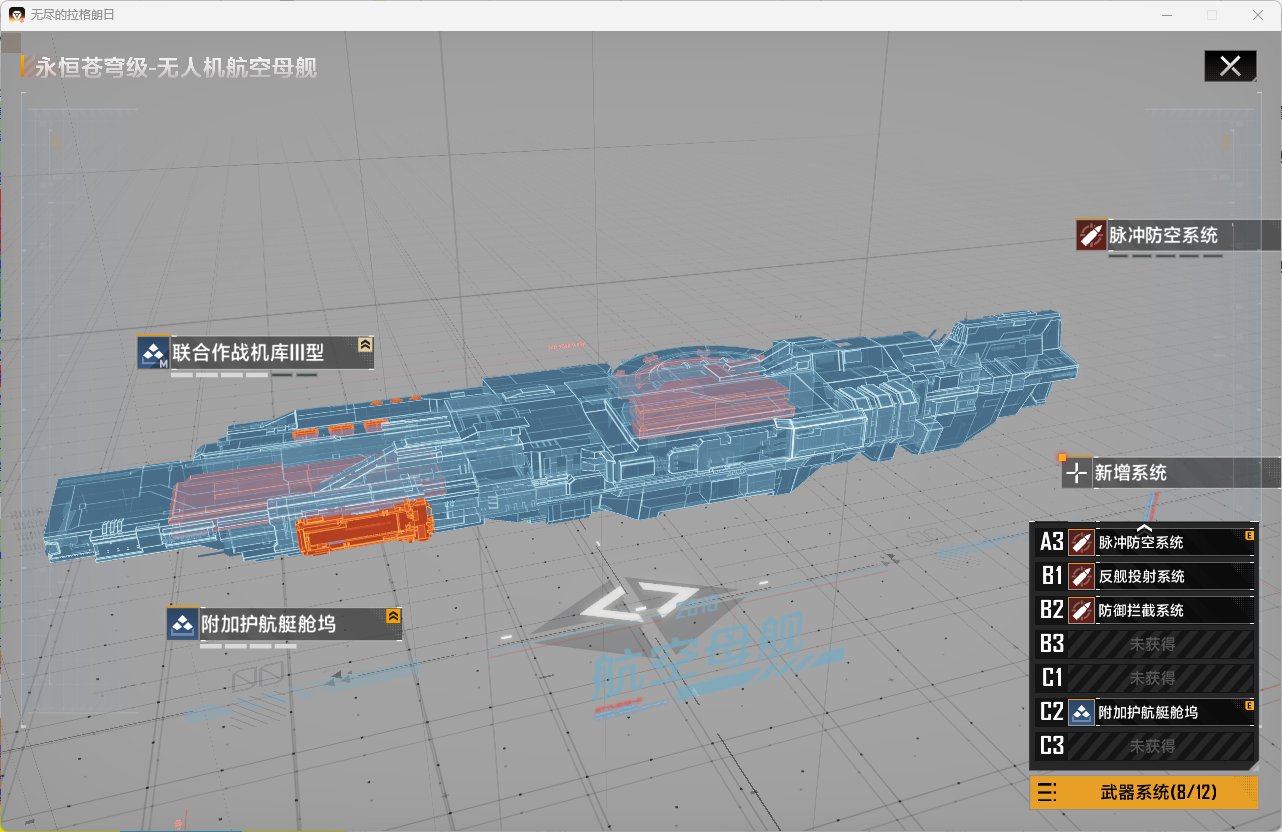Click the B2 防御拦截系统 weapon icon
The height and width of the screenshot is (832, 1282).
click(x=1081, y=610)
